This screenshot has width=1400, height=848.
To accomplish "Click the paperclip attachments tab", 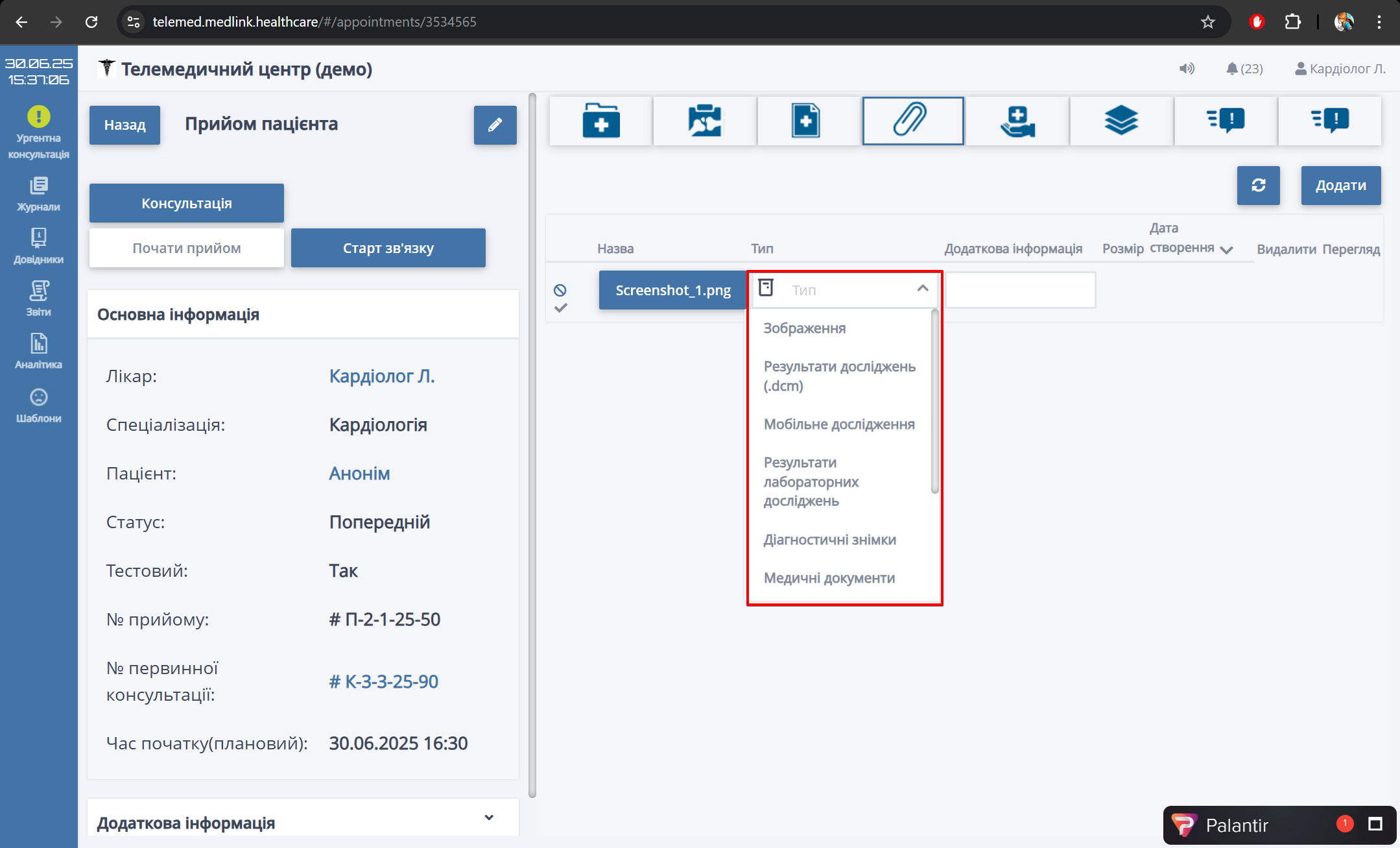I will click(912, 121).
